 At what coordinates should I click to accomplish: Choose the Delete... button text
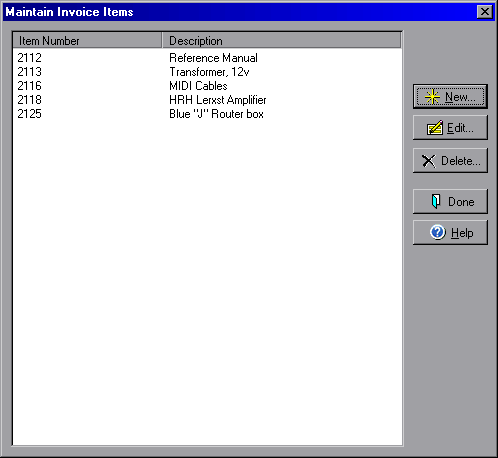(x=461, y=161)
